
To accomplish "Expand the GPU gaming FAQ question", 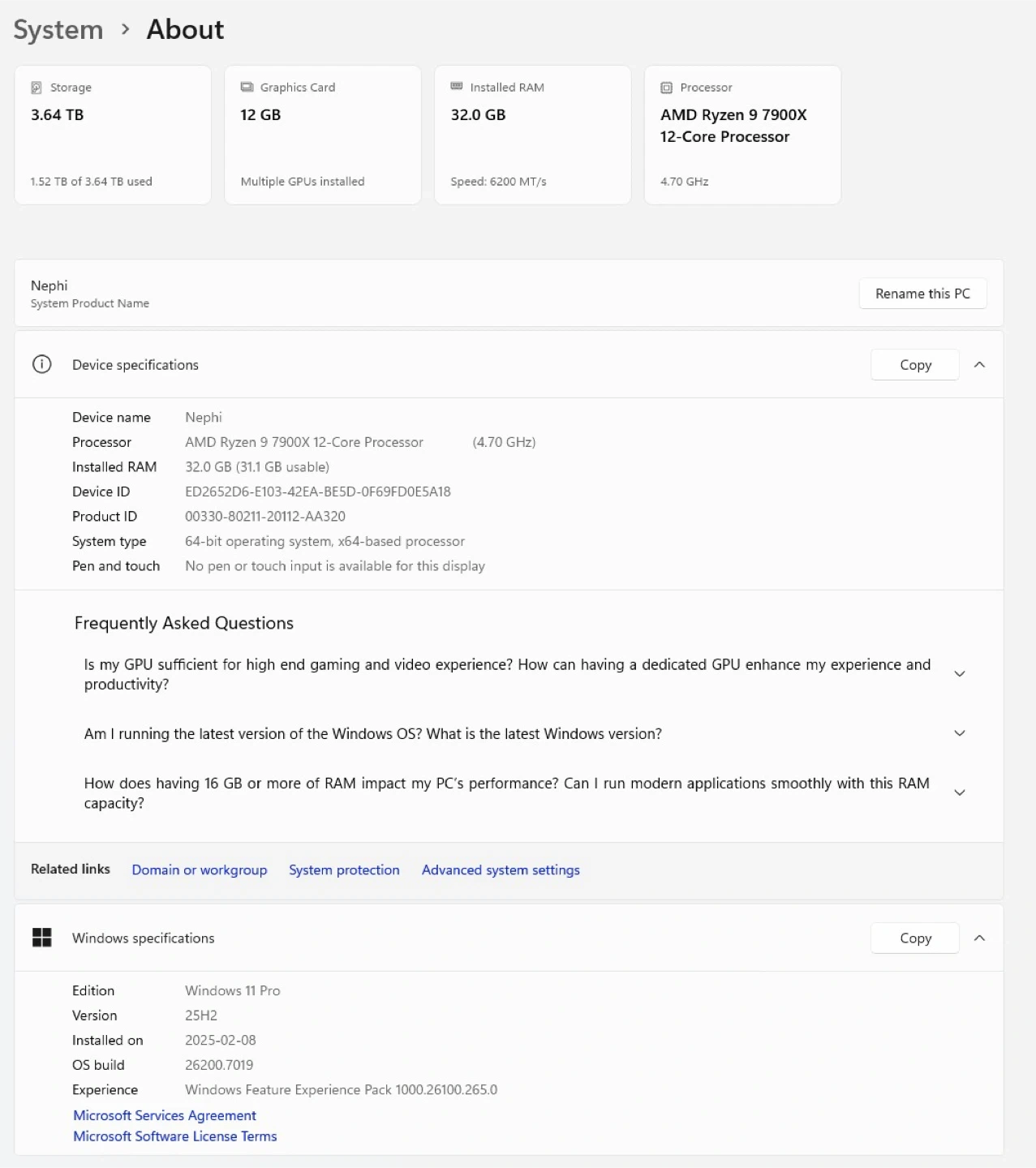I will (959, 674).
